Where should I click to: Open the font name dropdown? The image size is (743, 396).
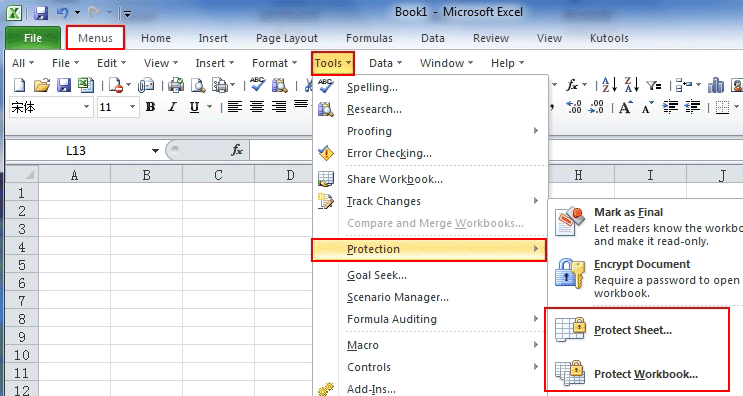pos(86,107)
